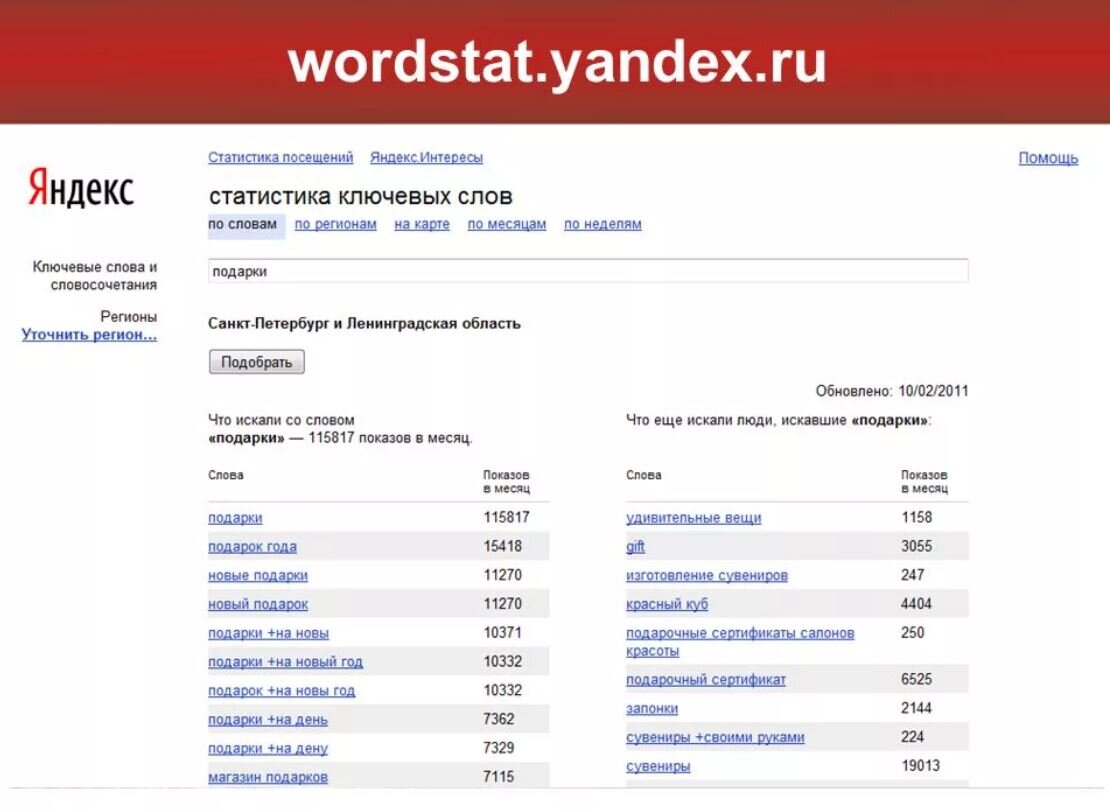Open the gift keyword link
The height and width of the screenshot is (811, 1110).
635,546
